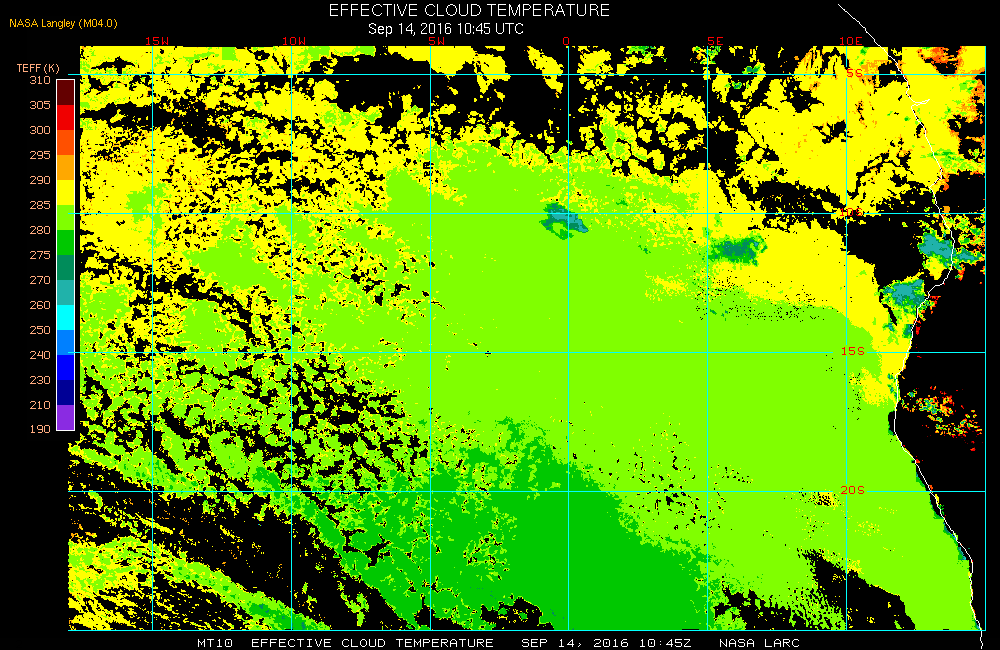1000x650 pixels.
Task: Select the '210' legend value
Action: 40,404
